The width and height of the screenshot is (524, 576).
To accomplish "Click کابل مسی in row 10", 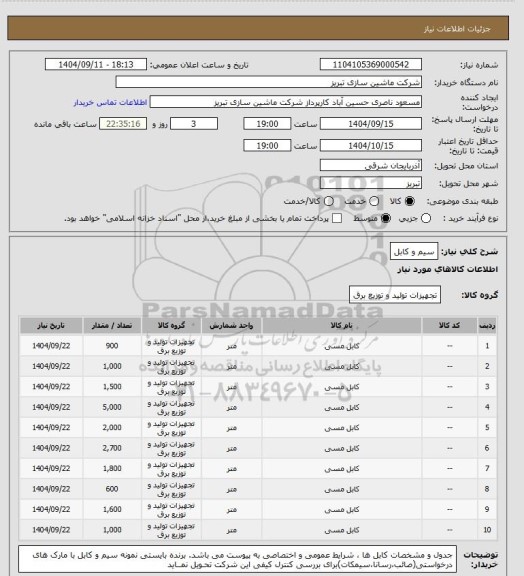I will 342,530.
